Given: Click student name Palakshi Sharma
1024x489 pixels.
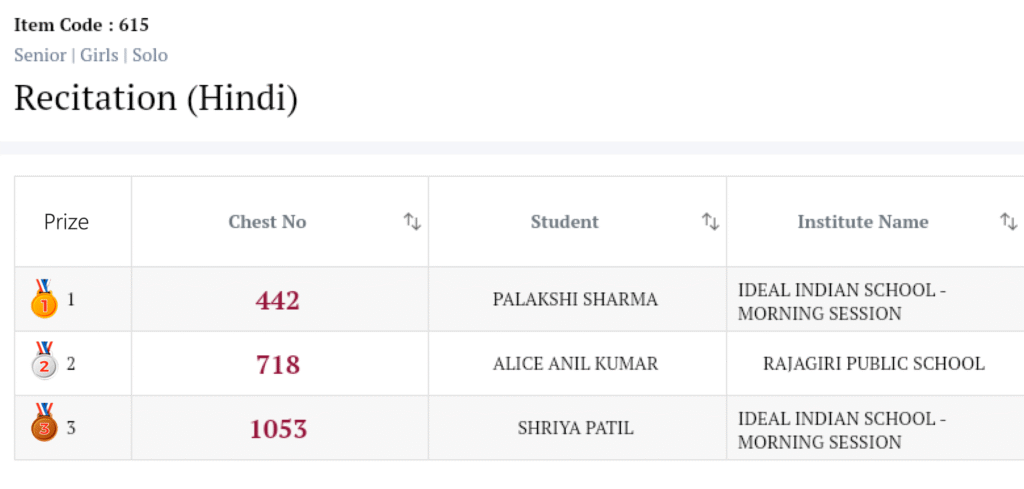Looking at the screenshot, I should [575, 300].
